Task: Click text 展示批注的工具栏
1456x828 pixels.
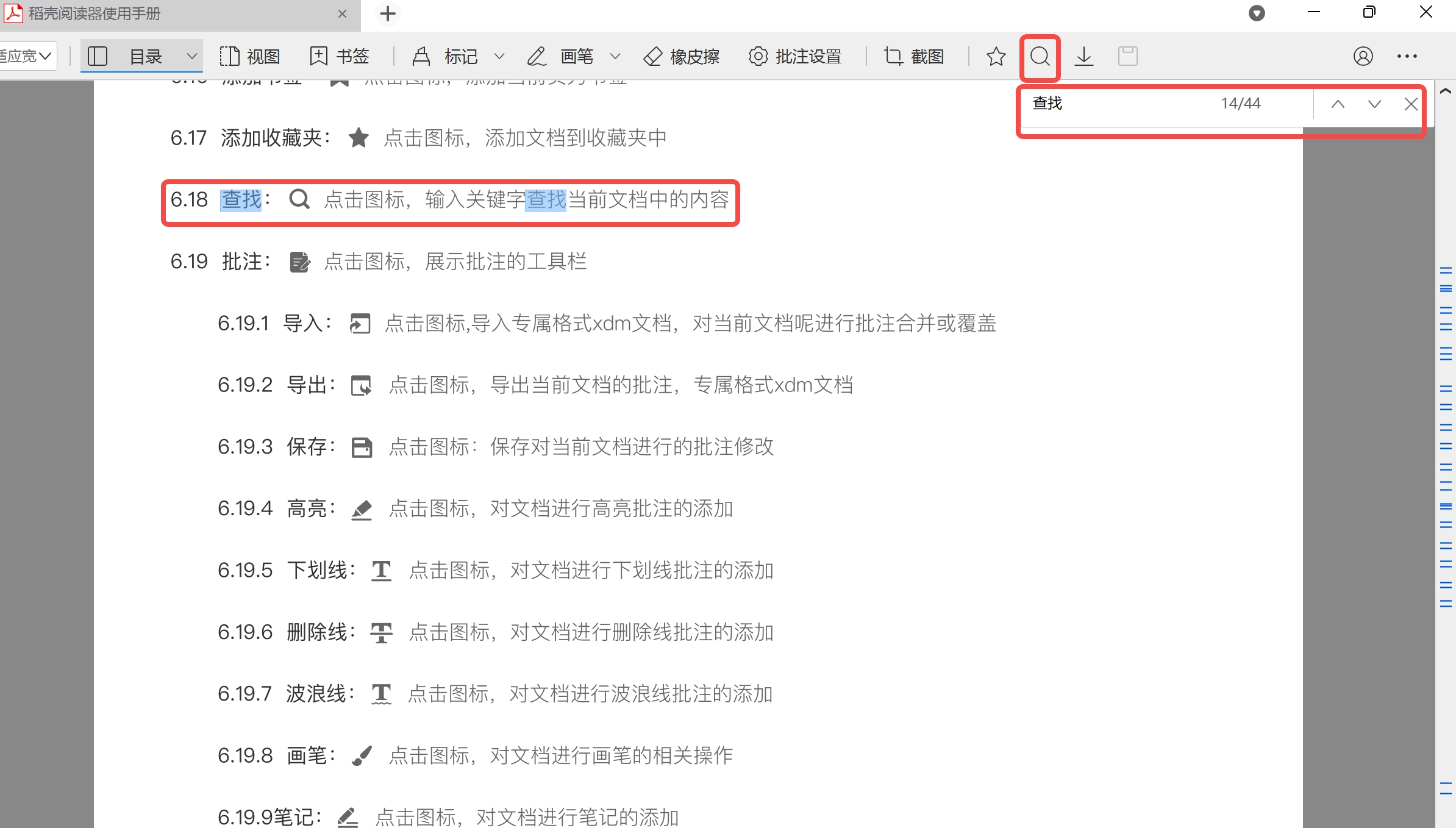Action: (x=506, y=262)
